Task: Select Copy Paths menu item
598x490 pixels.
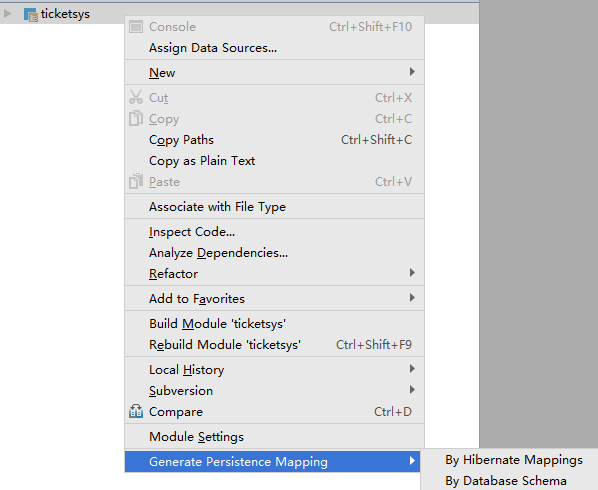Action: (x=274, y=140)
